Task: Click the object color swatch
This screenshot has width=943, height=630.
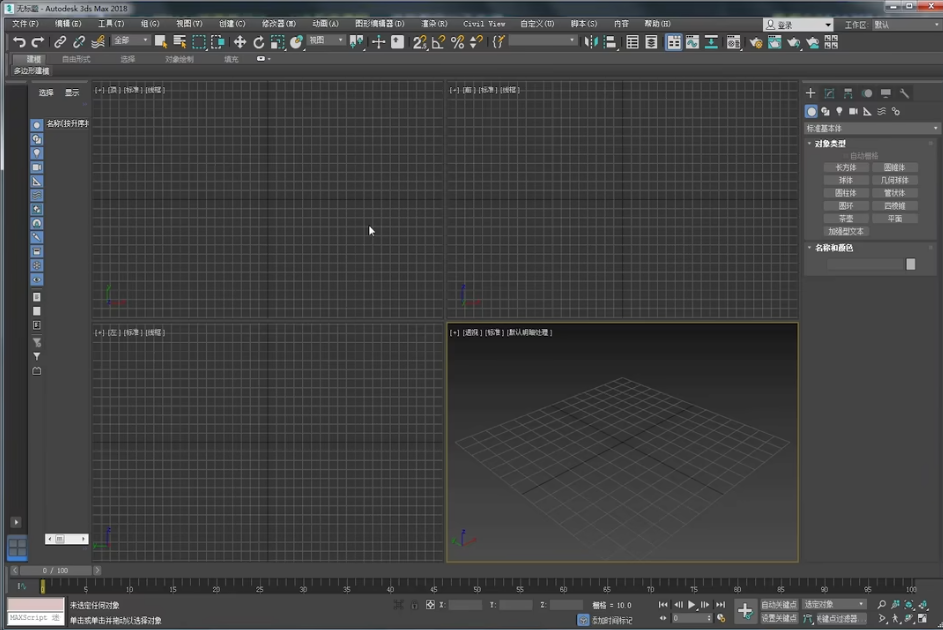Action: (x=910, y=264)
